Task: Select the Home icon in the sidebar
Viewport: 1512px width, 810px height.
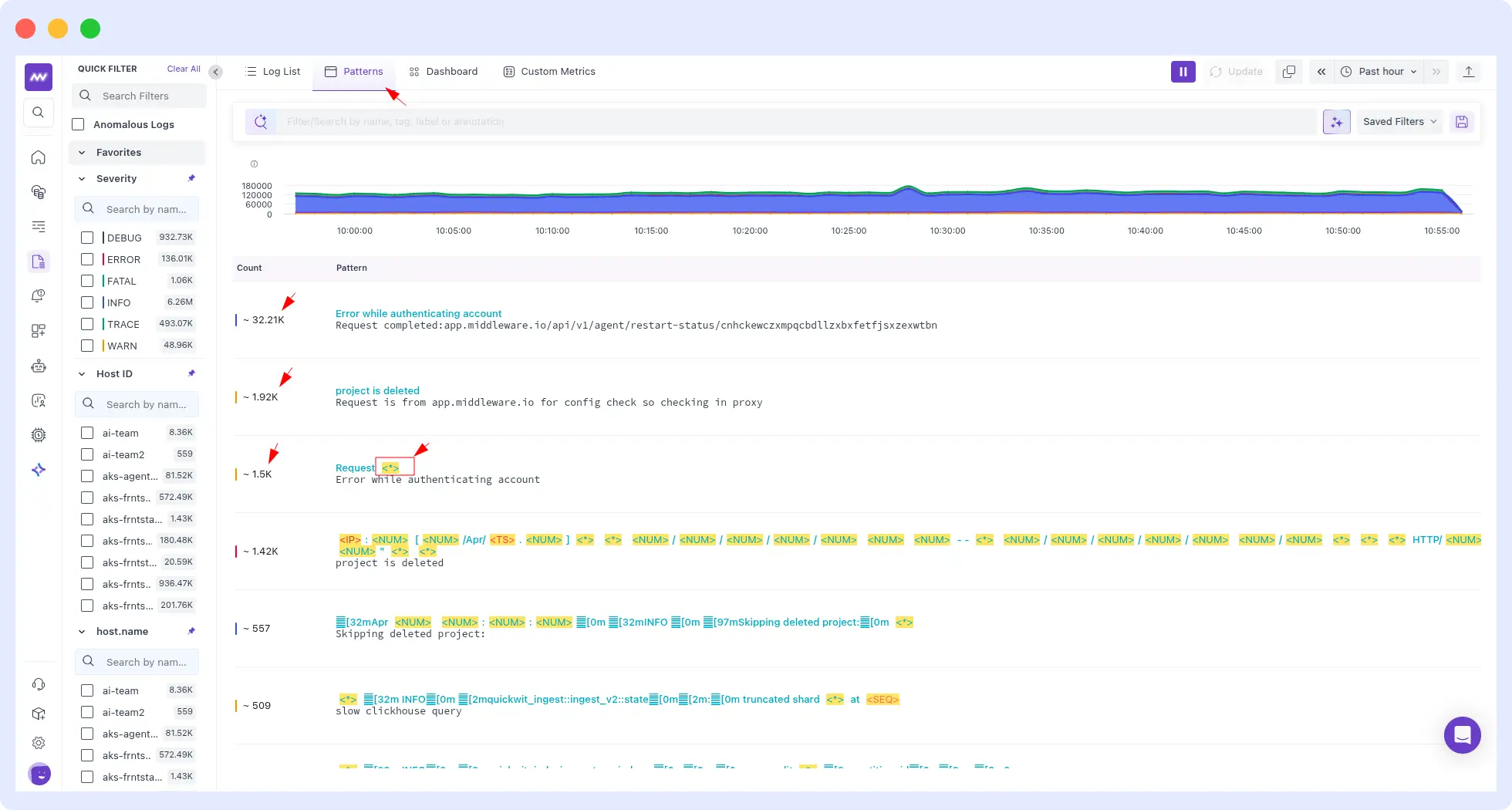Action: click(39, 157)
